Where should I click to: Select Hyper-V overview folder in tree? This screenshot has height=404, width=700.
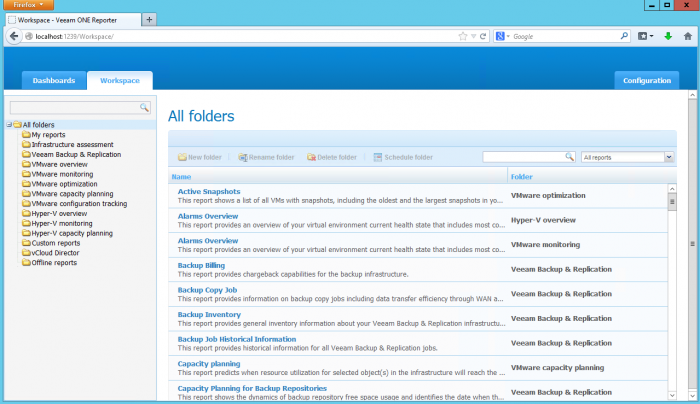pyautogui.click(x=59, y=213)
